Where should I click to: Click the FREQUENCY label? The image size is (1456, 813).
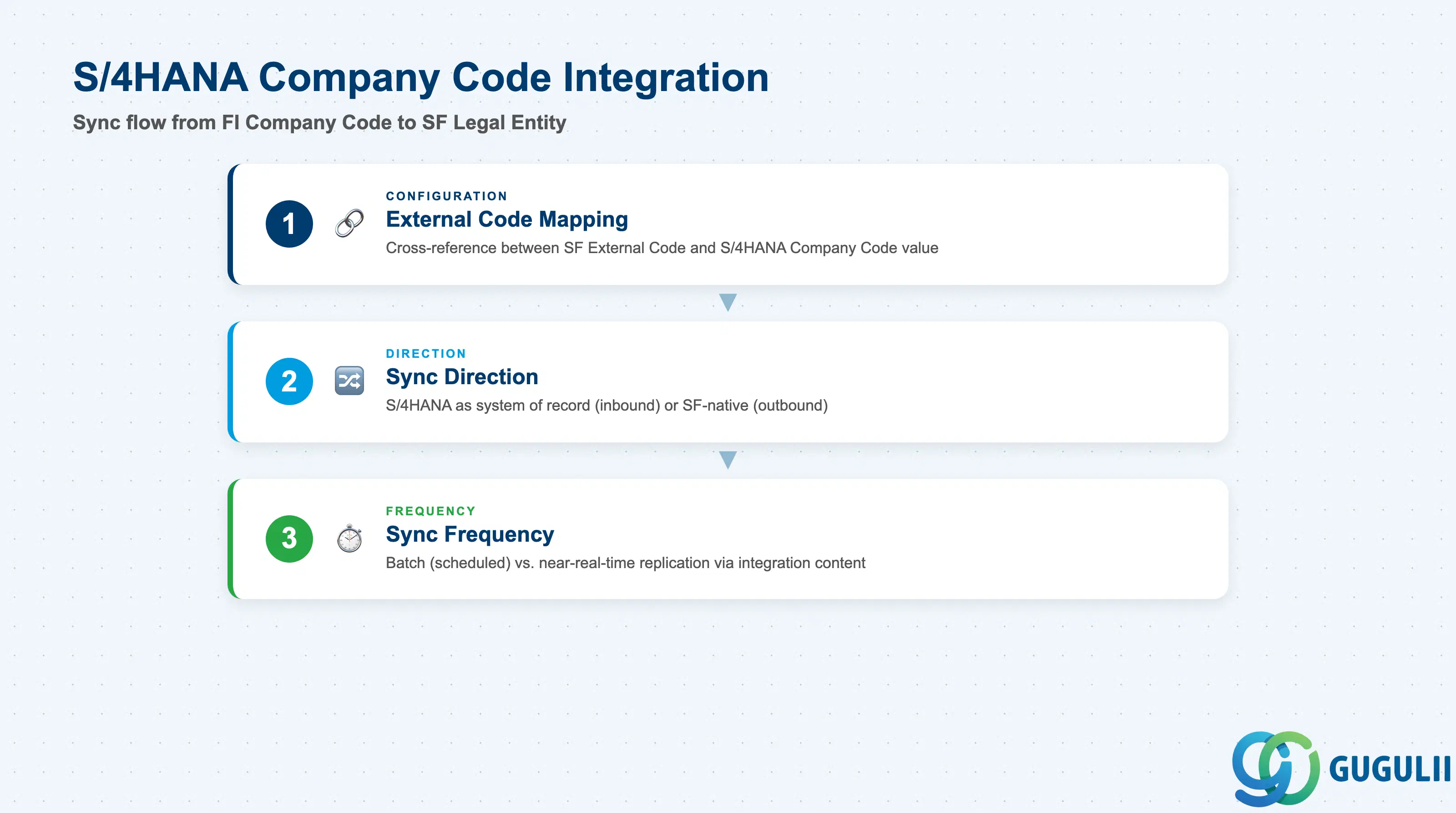pos(431,511)
